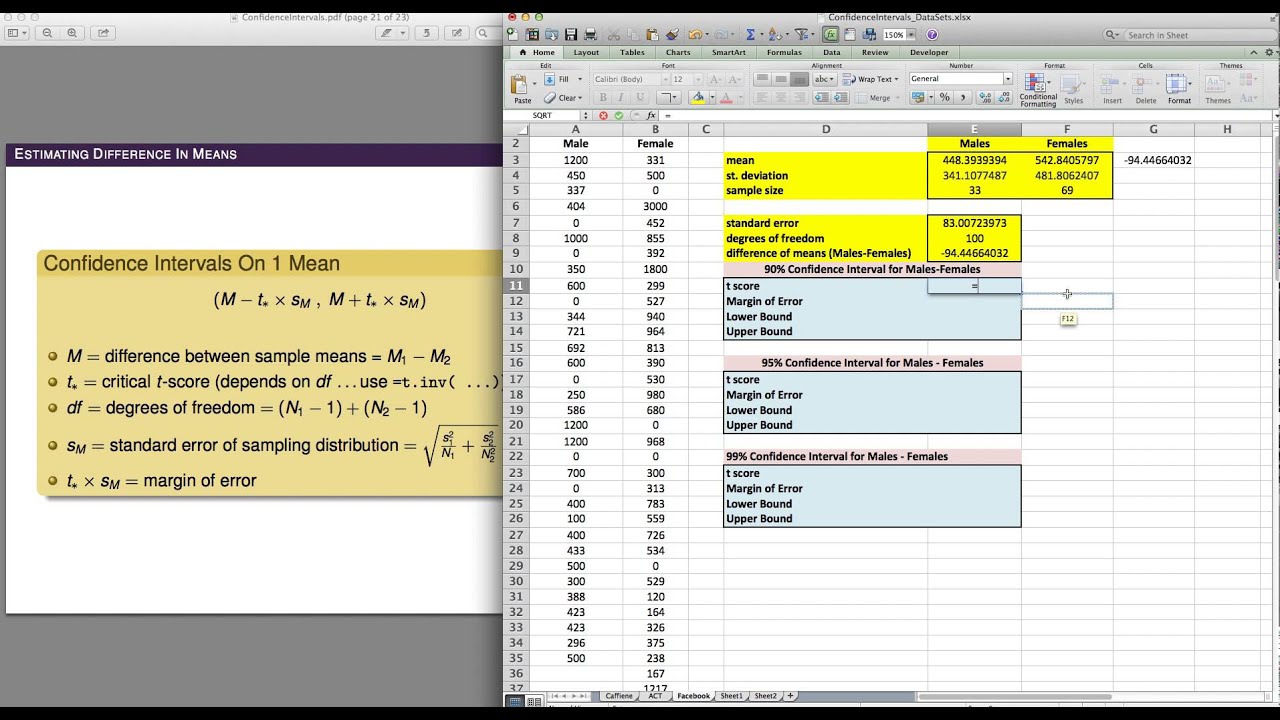
Task: Open Excel Help purple question icon
Action: pyautogui.click(x=932, y=34)
